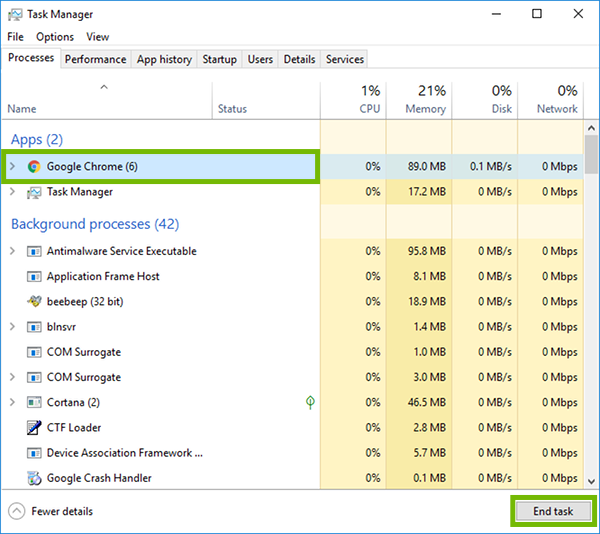Sort processes by Memory column

point(419,100)
